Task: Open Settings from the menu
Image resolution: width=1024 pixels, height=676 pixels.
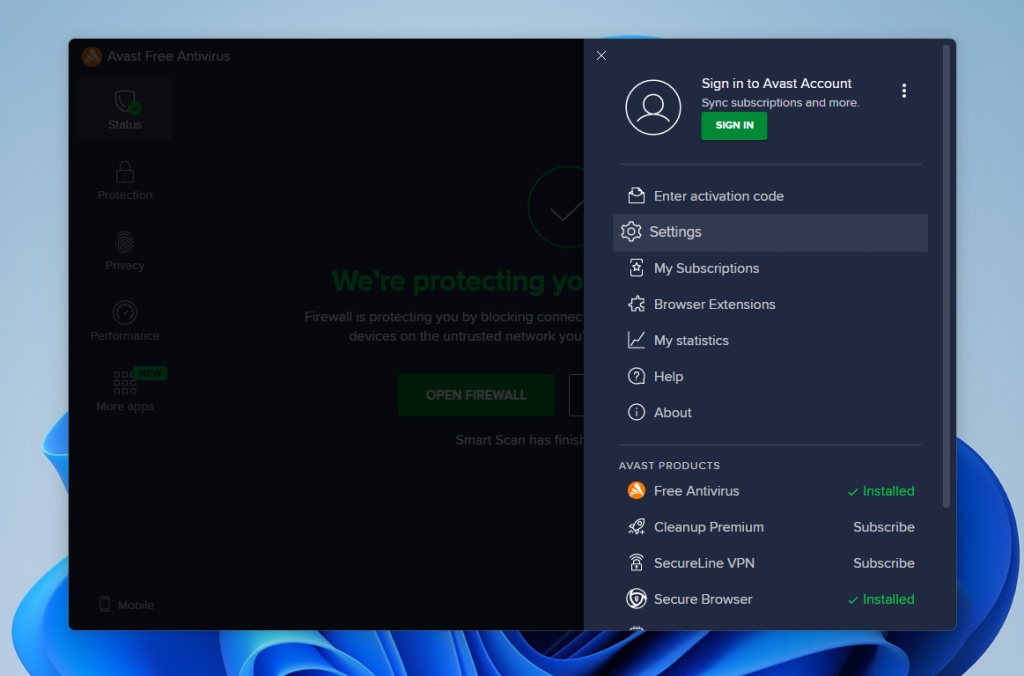Action: (676, 231)
